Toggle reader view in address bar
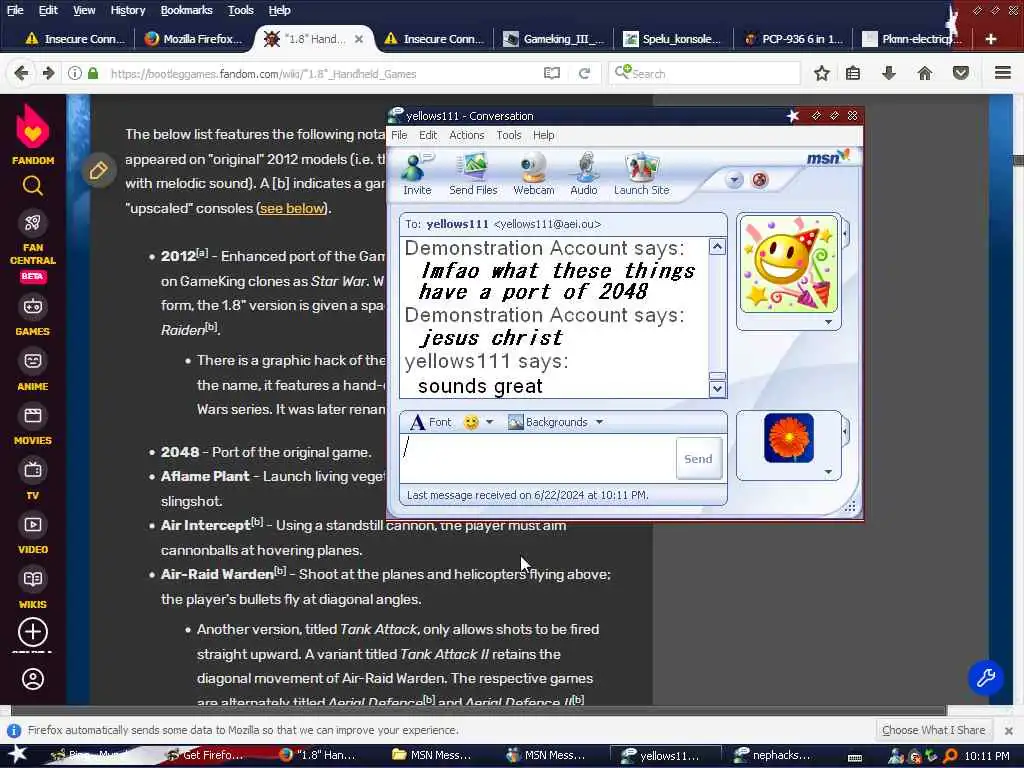 pos(552,73)
